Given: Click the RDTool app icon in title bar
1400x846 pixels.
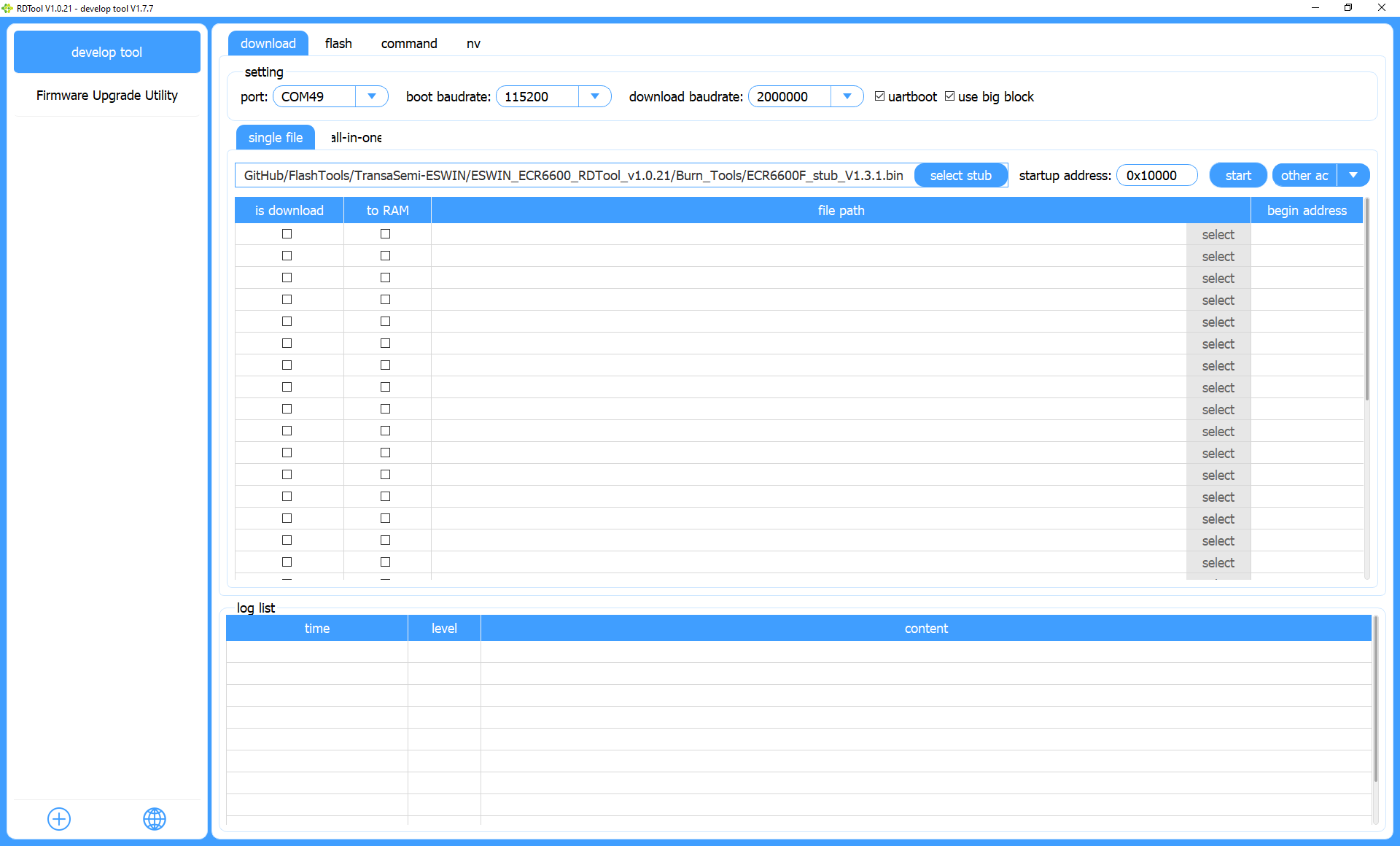Looking at the screenshot, I should coord(7,8).
